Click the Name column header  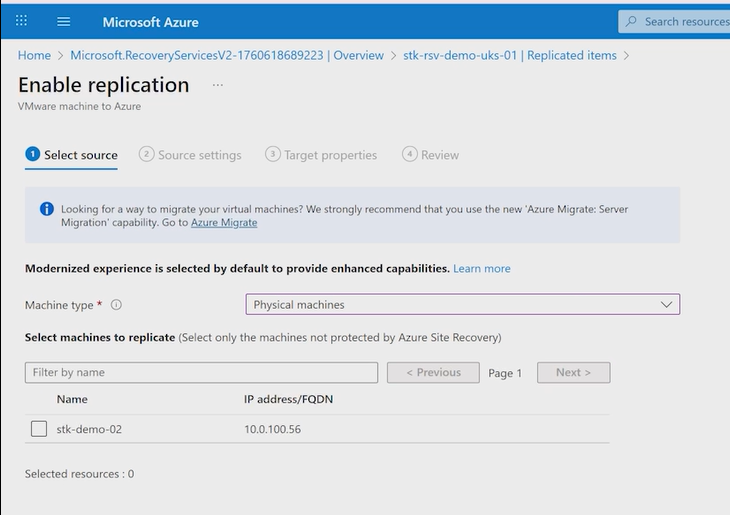[72, 400]
